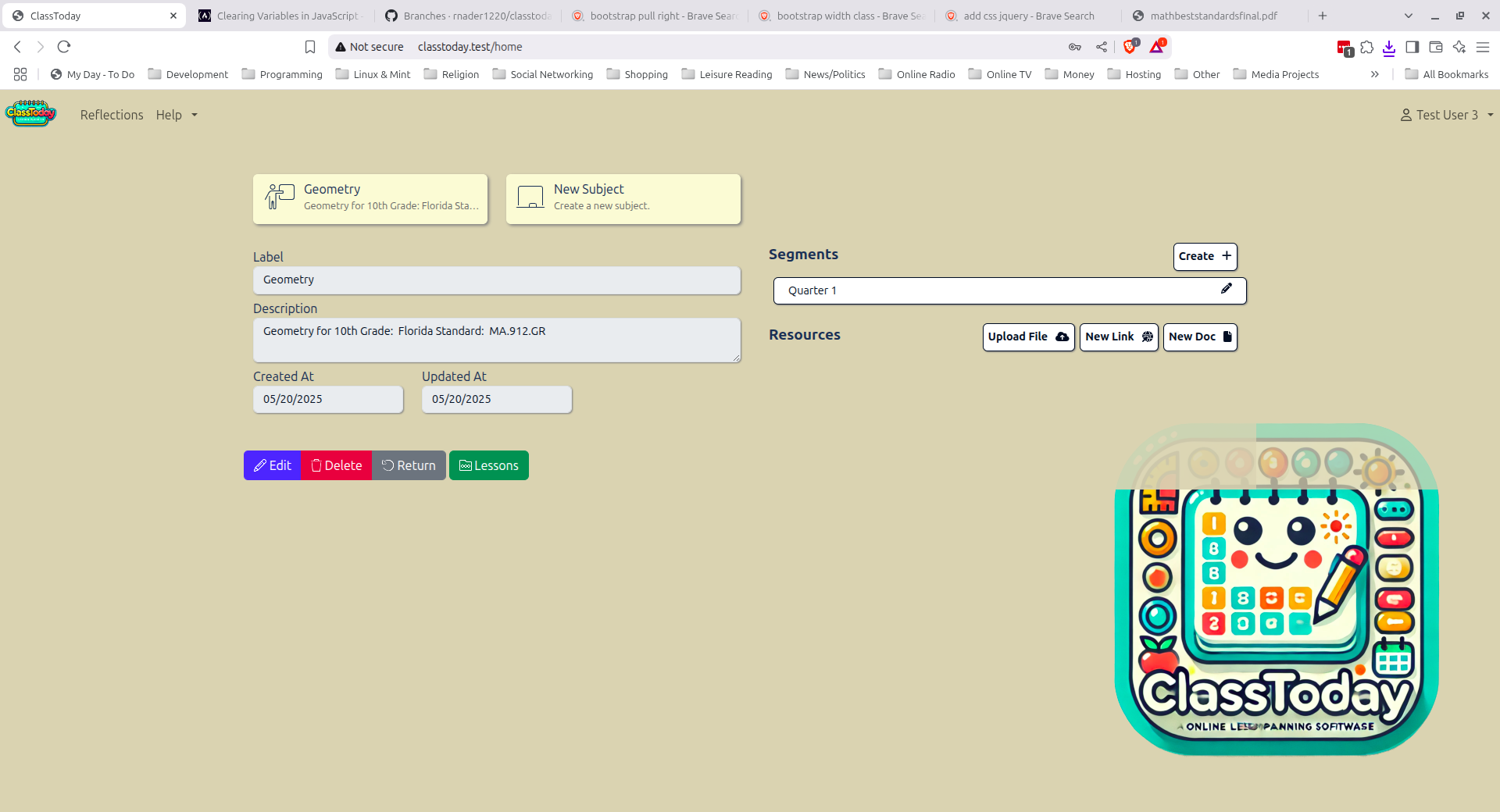Click the Description text area
The image size is (1500, 812).
(497, 340)
